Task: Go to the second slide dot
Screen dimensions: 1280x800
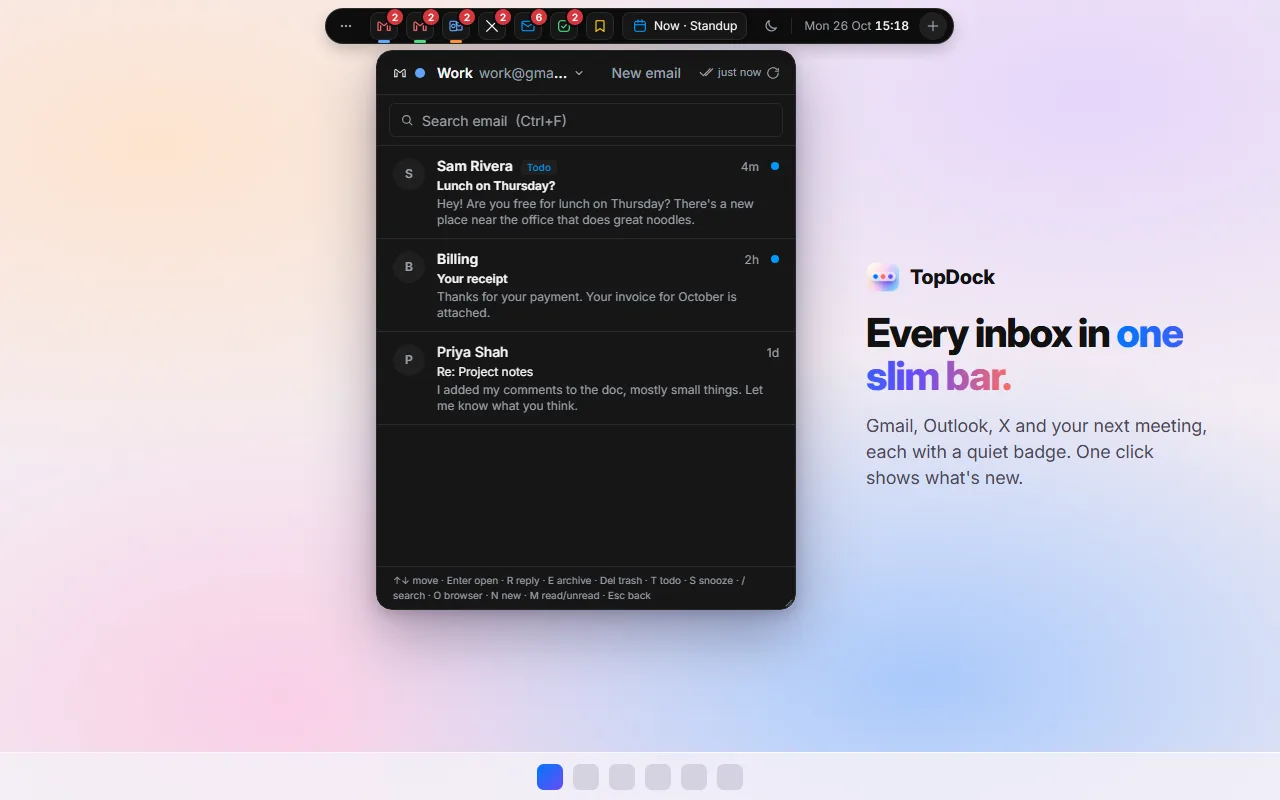Action: point(586,777)
